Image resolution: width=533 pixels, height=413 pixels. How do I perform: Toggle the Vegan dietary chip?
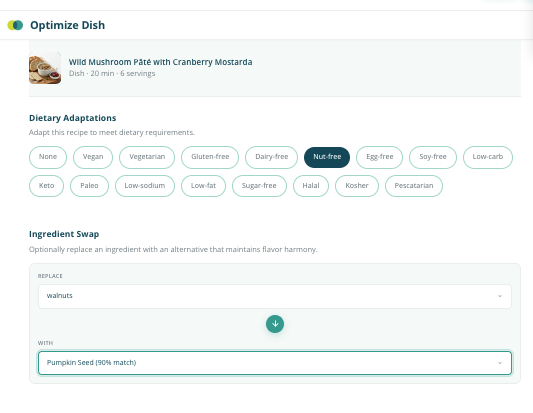tap(93, 157)
